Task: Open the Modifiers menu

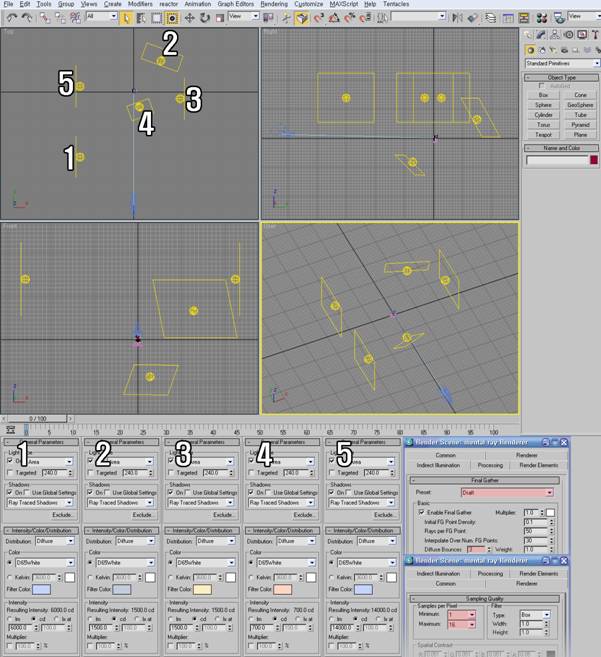Action: (140, 4)
